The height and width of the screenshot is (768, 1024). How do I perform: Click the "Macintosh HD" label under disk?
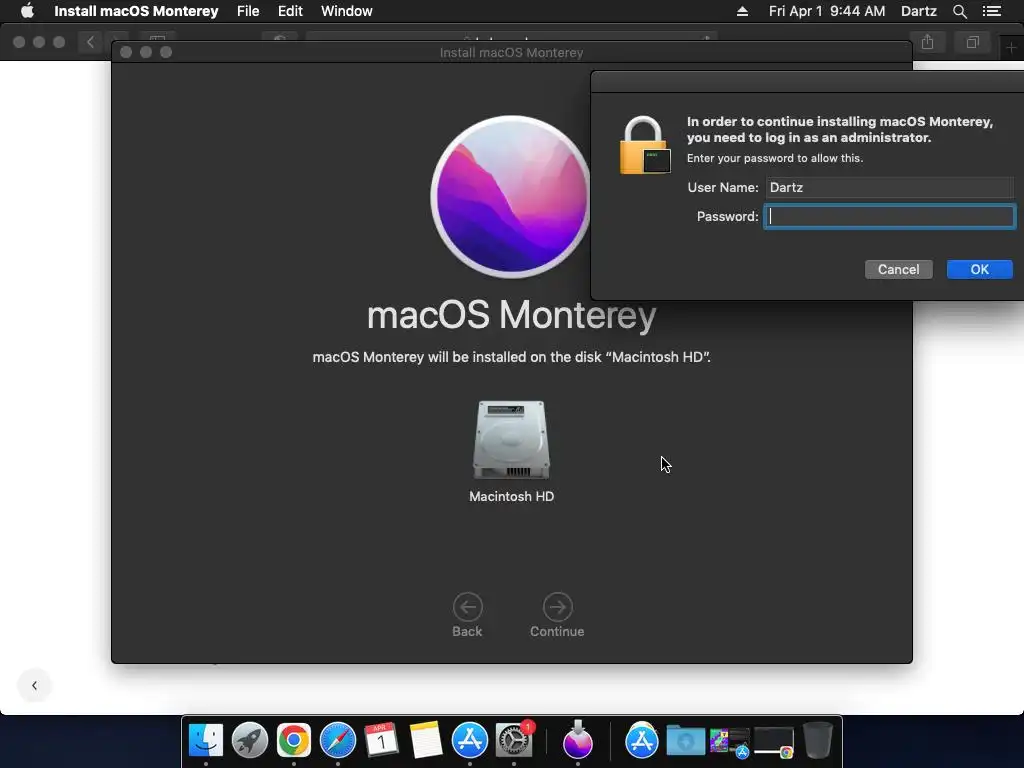[511, 496]
